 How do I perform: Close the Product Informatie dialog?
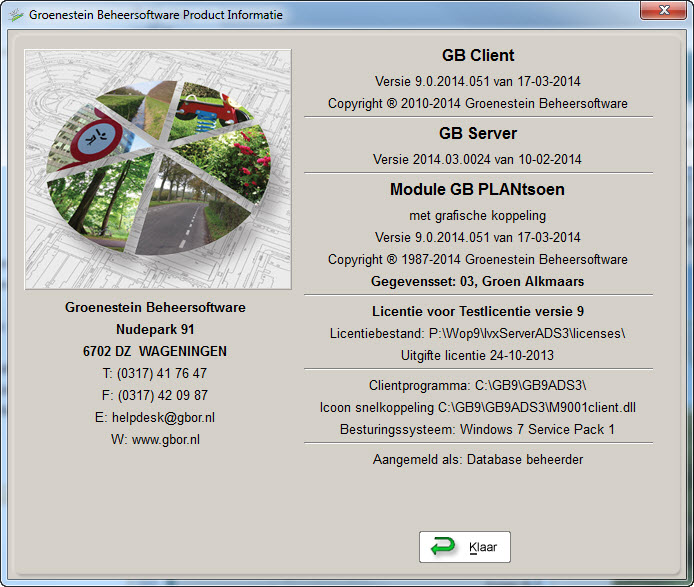(x=660, y=14)
